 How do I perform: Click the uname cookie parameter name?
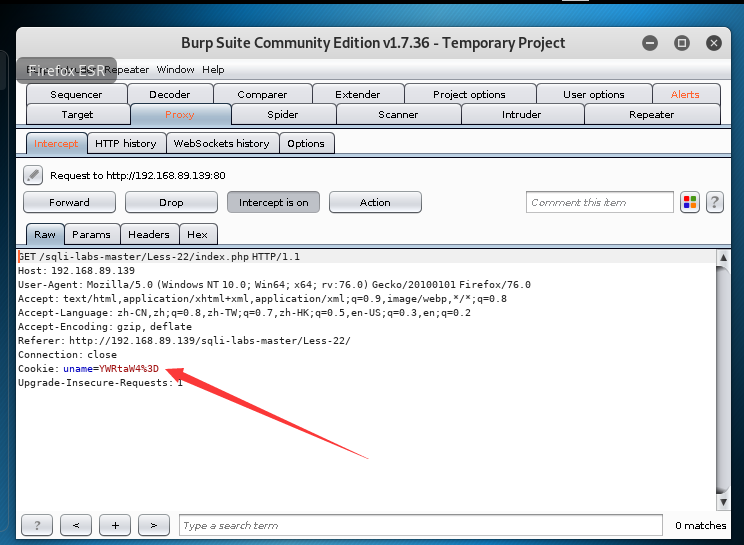(x=78, y=369)
